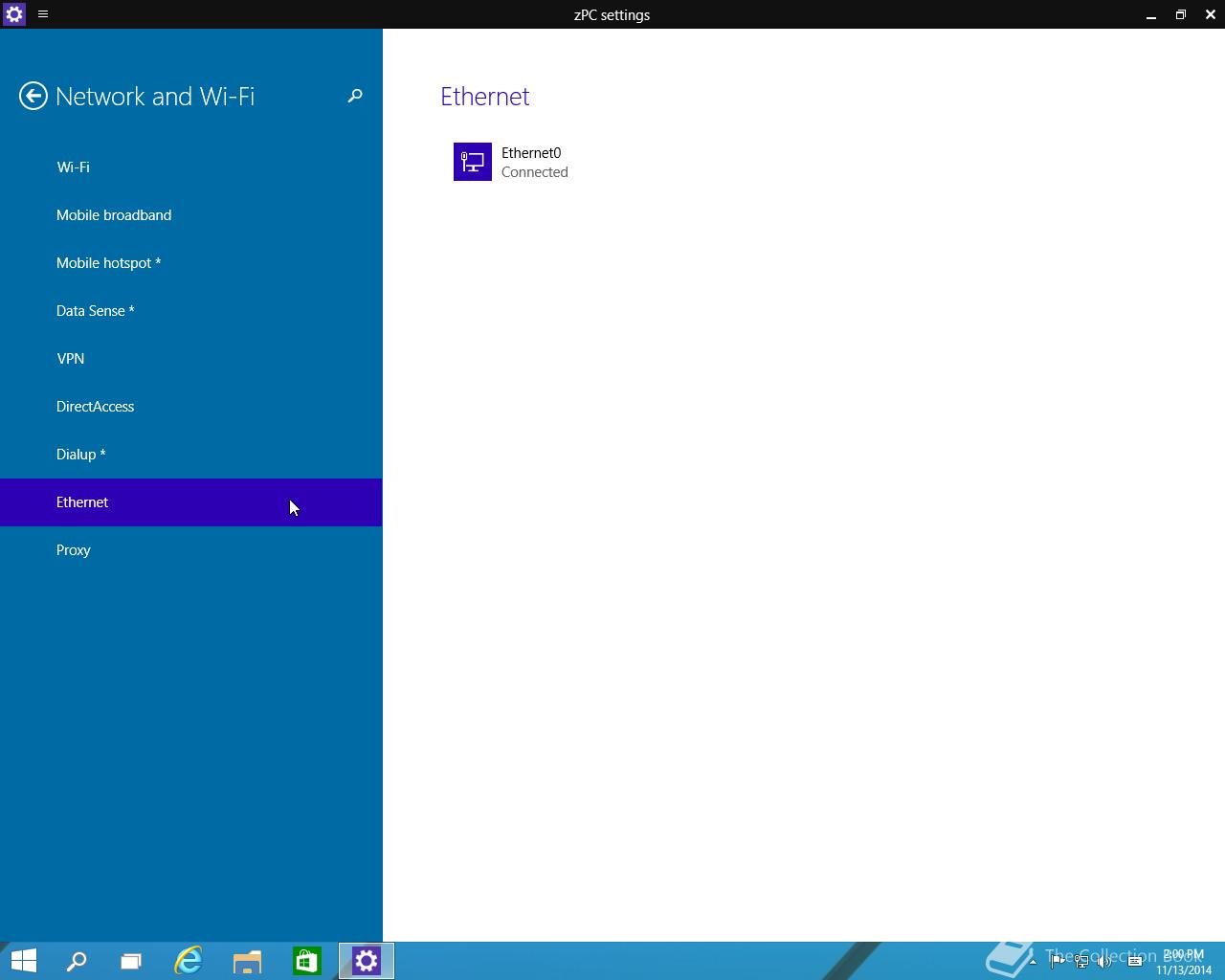1225x980 pixels.
Task: Launch Internet Explorer from taskbar
Action: (189, 961)
